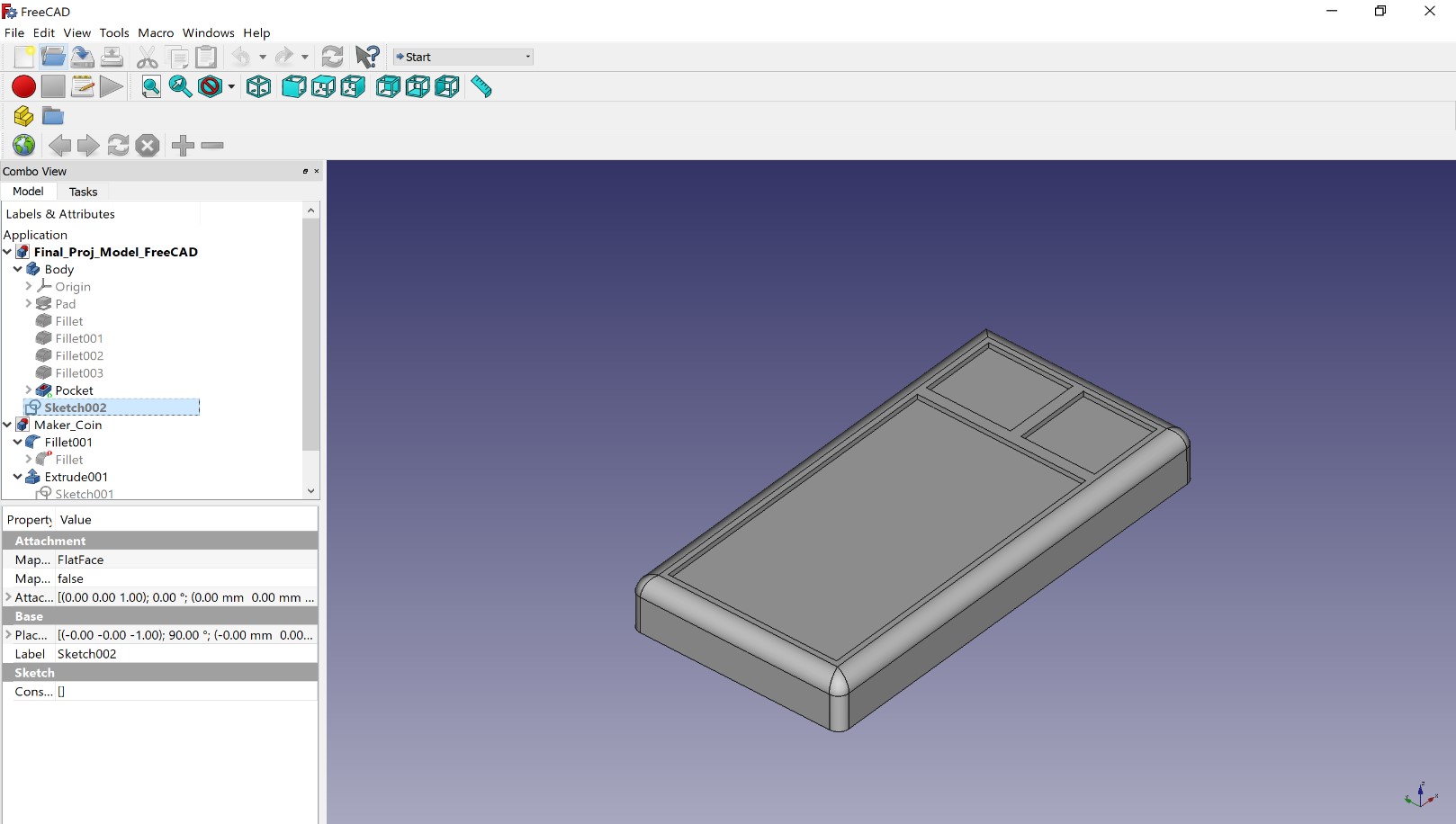The width and height of the screenshot is (1456, 824).
Task: Open the File menu
Action: [x=14, y=32]
